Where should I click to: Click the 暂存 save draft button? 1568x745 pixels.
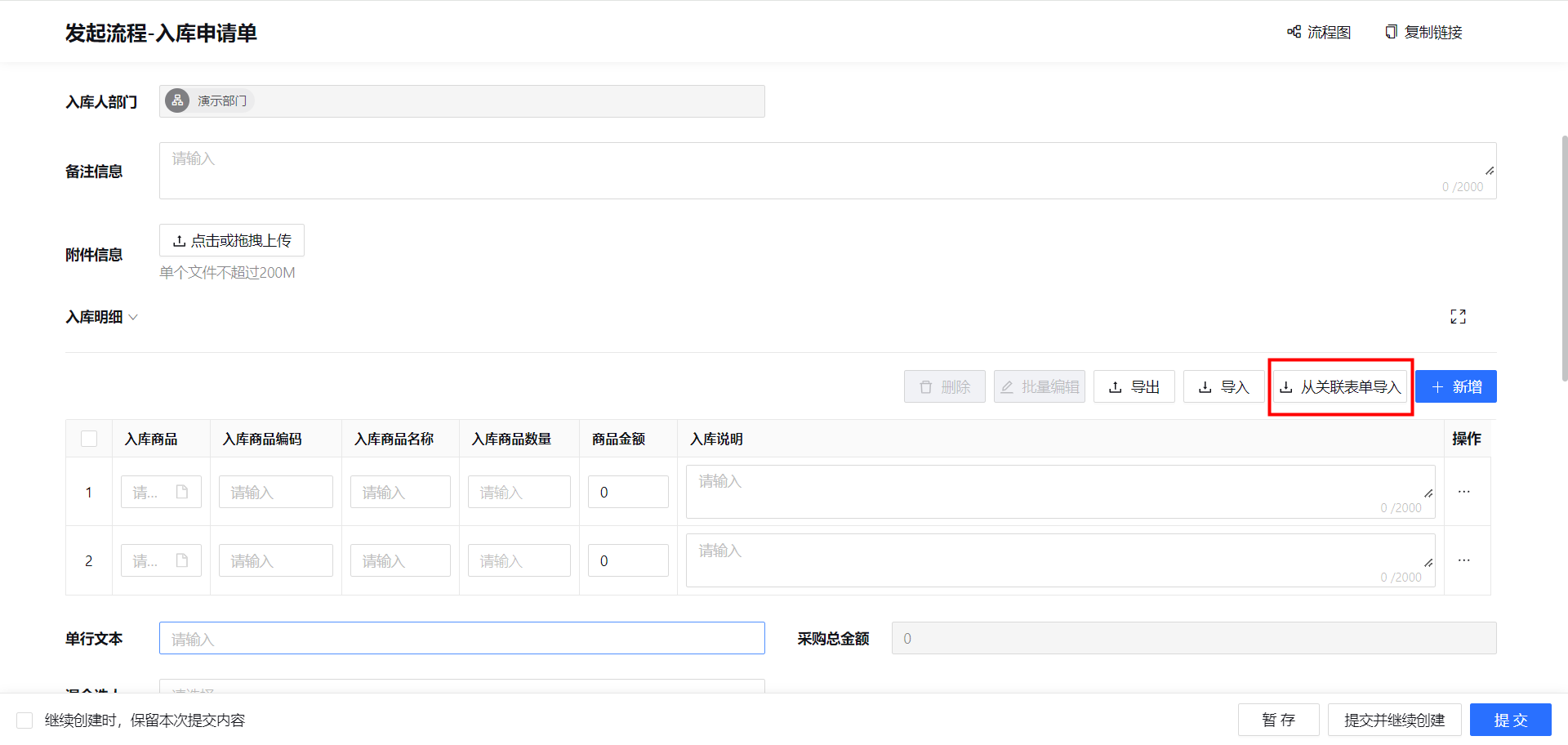click(x=1279, y=720)
